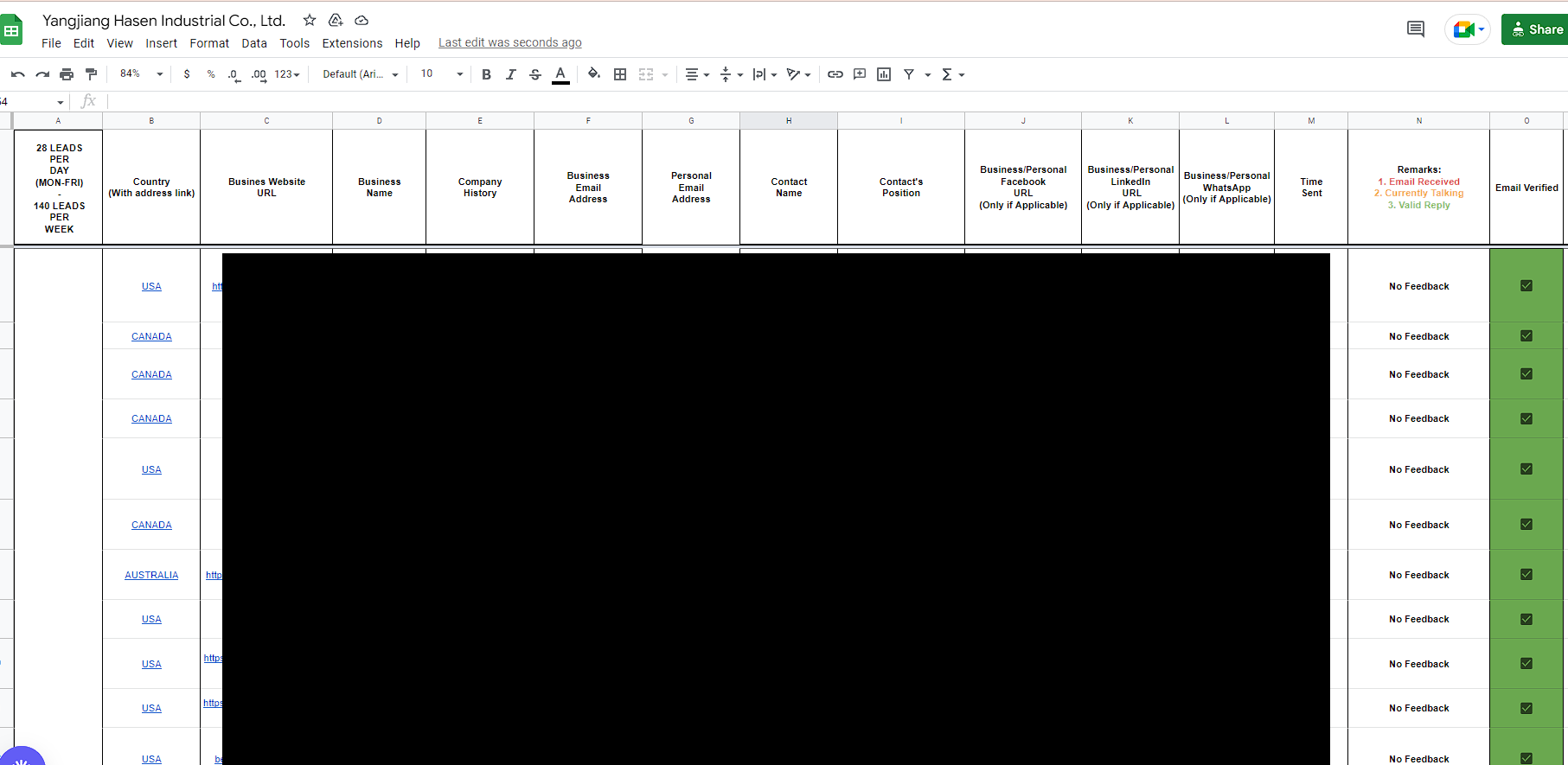Select the '28 LEADS PER DAY' cell
The image size is (1568, 765).
tap(59, 188)
